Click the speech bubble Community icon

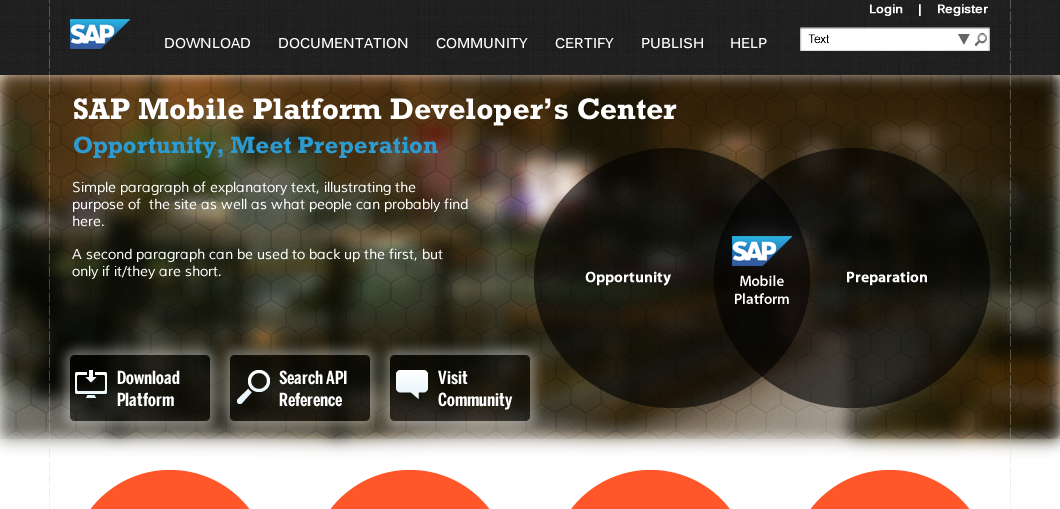pyautogui.click(x=412, y=384)
